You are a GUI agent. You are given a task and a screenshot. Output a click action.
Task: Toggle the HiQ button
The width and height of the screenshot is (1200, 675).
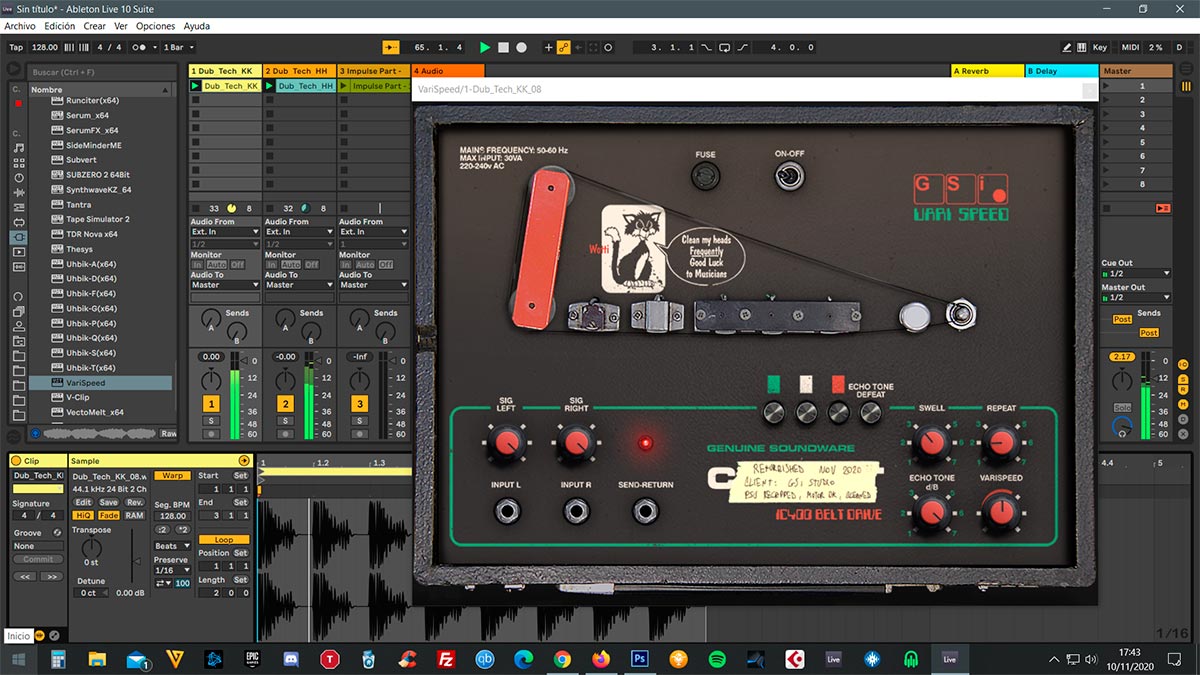tap(83, 515)
